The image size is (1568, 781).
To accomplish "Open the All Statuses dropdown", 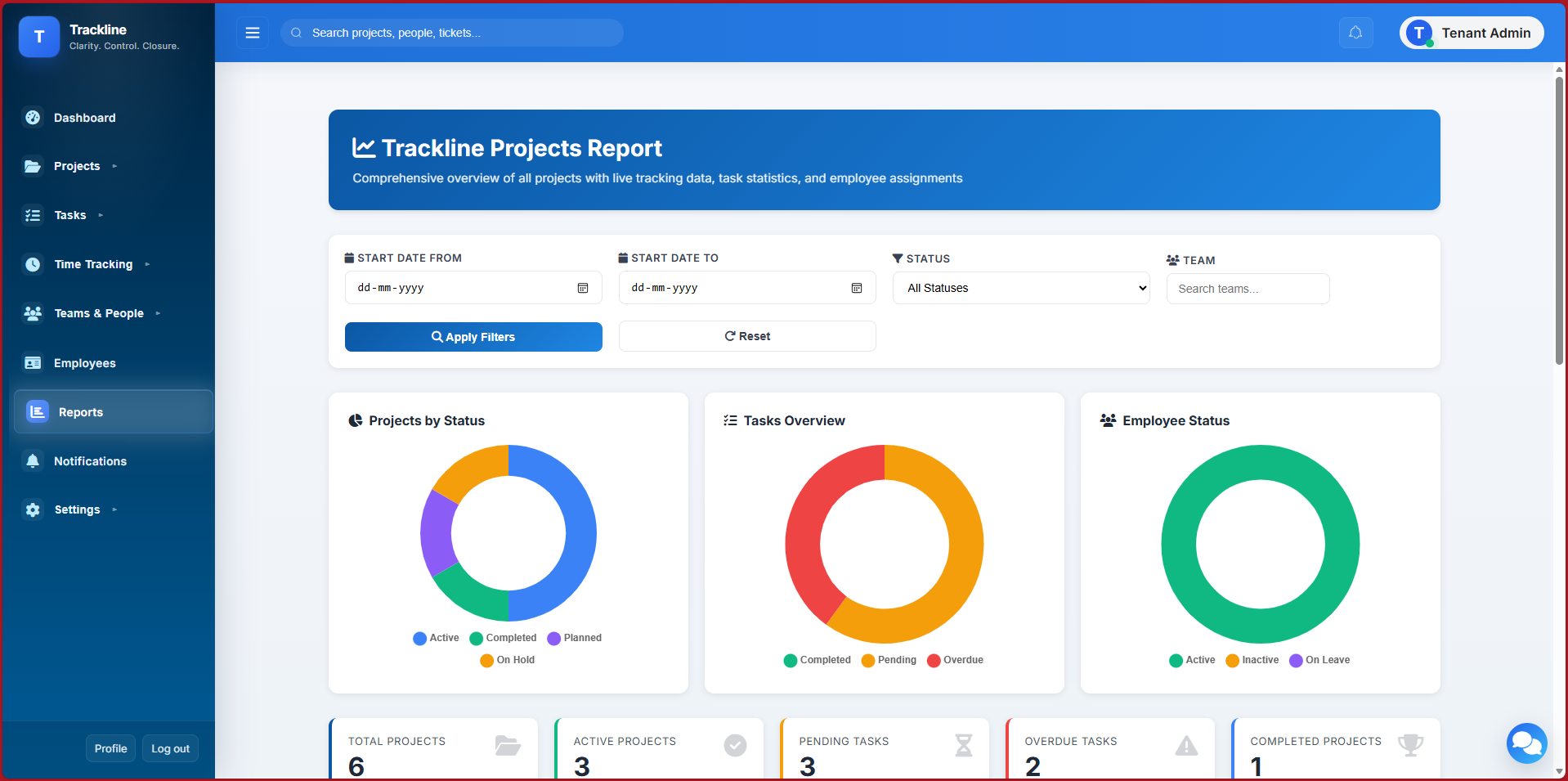I will pos(1027,288).
